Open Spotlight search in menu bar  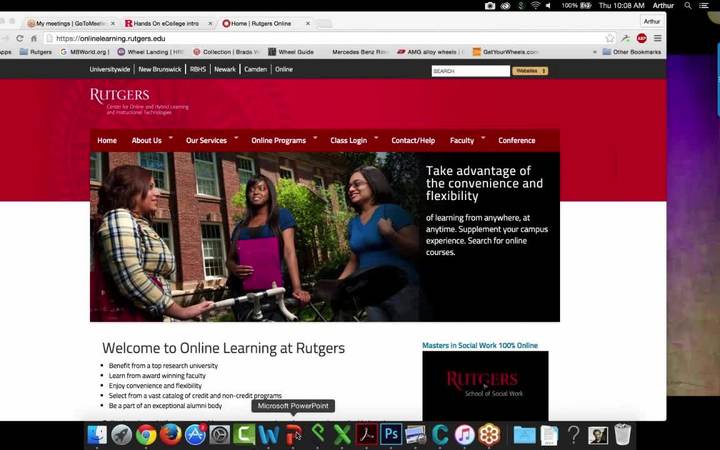tap(688, 6)
